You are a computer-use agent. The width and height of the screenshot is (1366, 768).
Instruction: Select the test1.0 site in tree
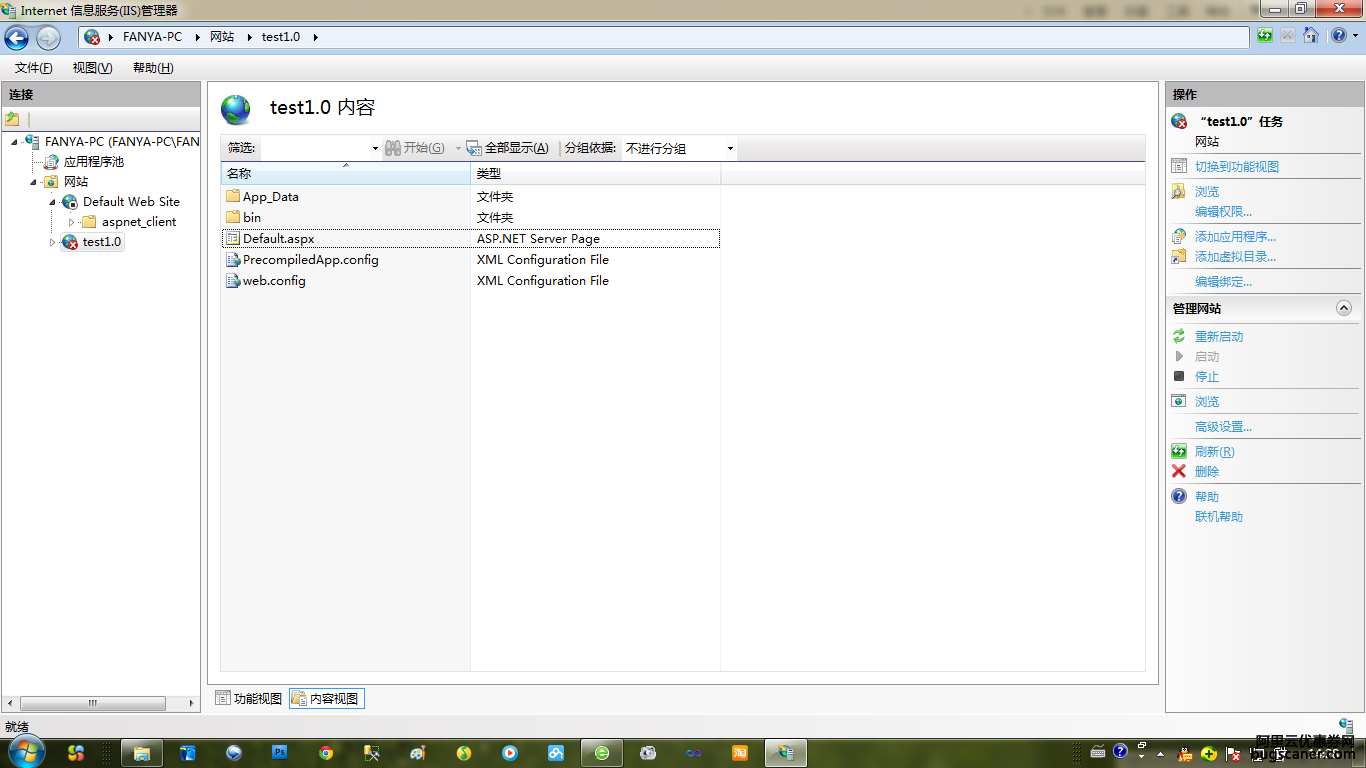click(102, 242)
